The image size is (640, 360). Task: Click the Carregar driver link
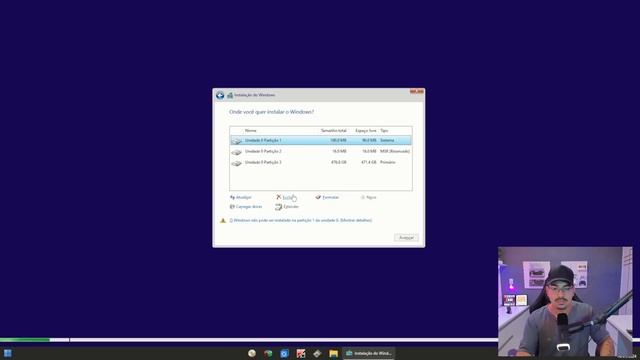[249, 207]
